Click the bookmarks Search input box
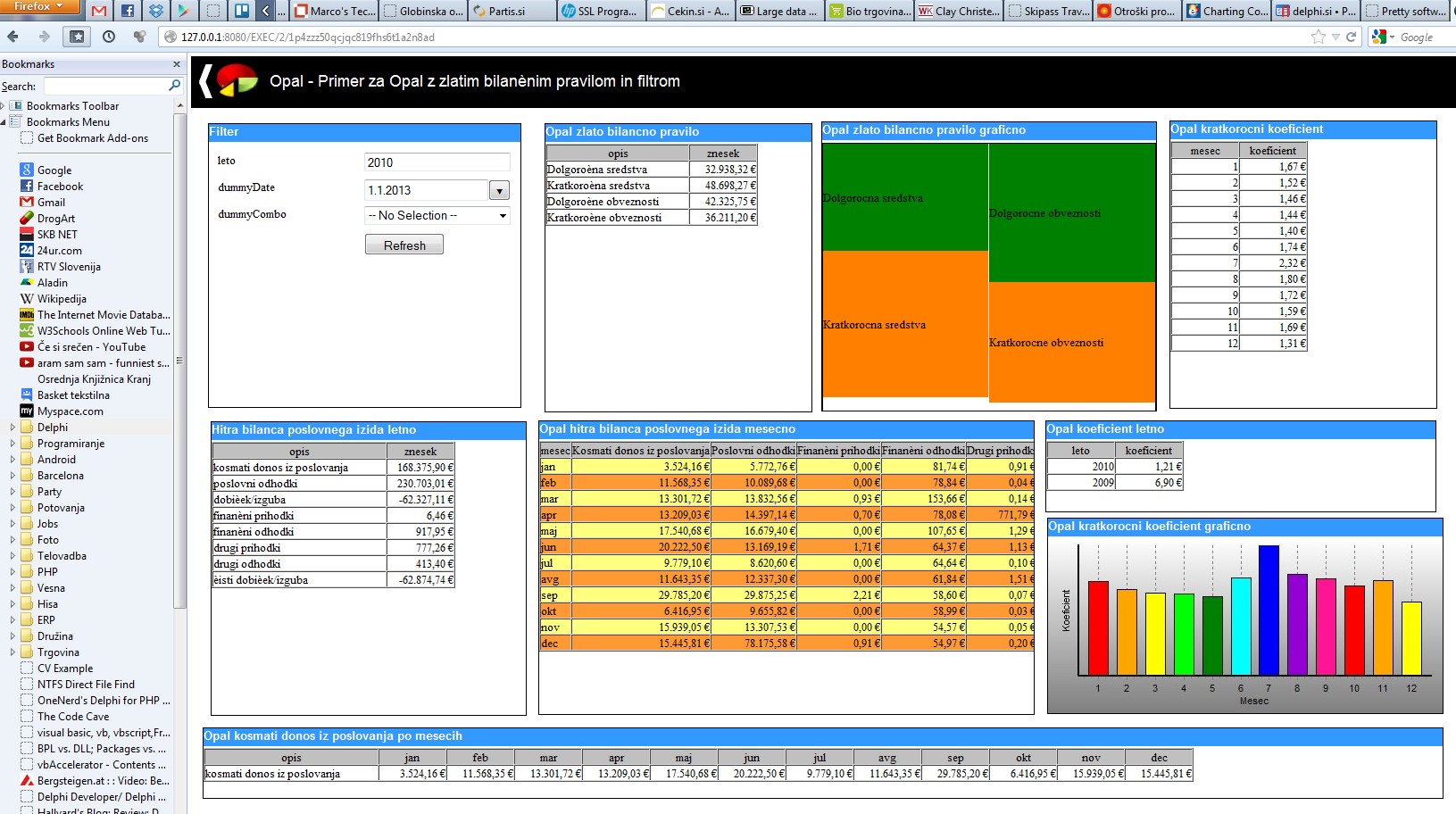 106,86
